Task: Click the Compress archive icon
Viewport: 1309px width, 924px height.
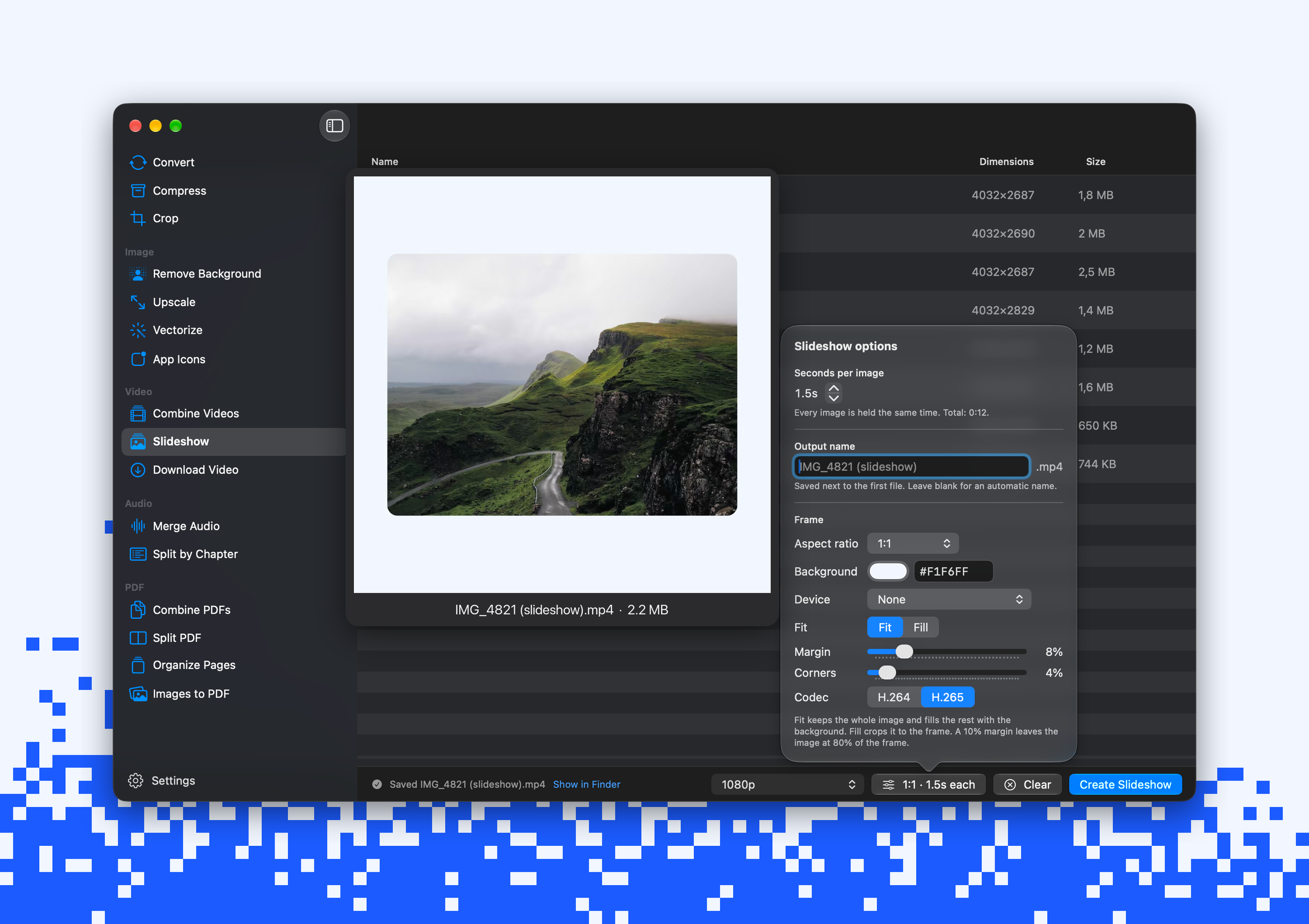Action: 138,191
